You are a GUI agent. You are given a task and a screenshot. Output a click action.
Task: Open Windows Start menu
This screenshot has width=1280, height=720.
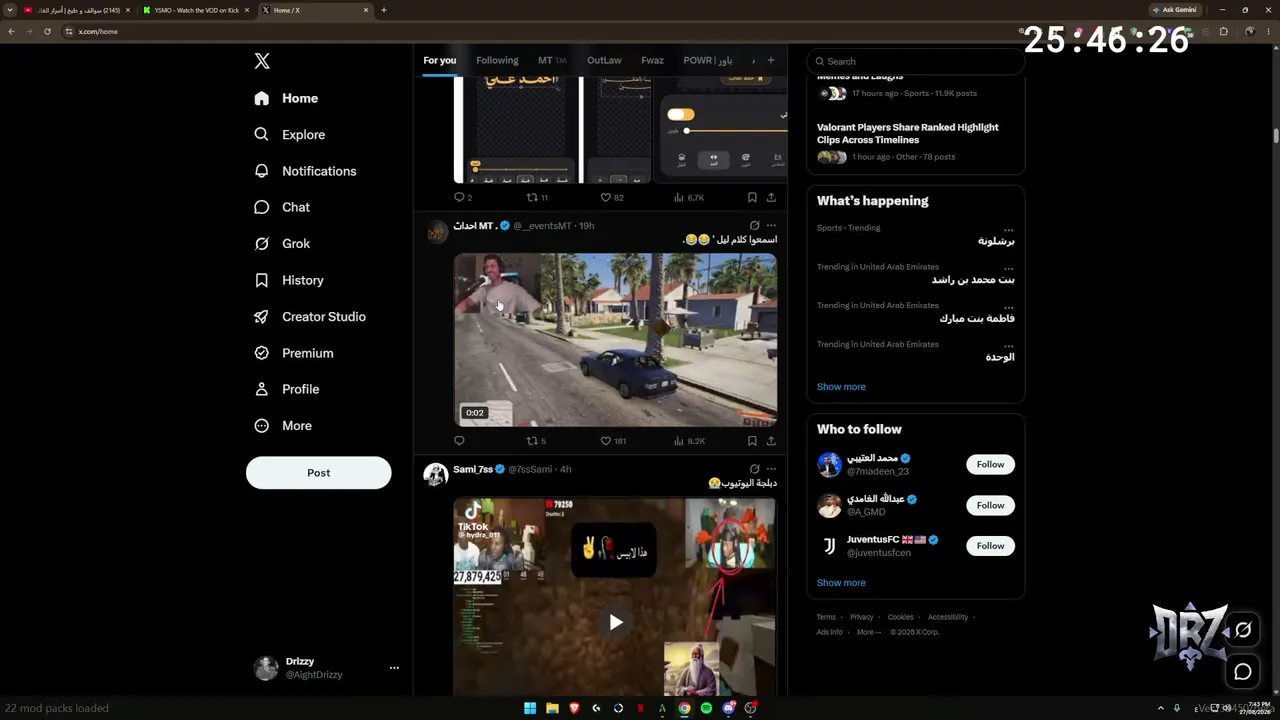tap(530, 708)
